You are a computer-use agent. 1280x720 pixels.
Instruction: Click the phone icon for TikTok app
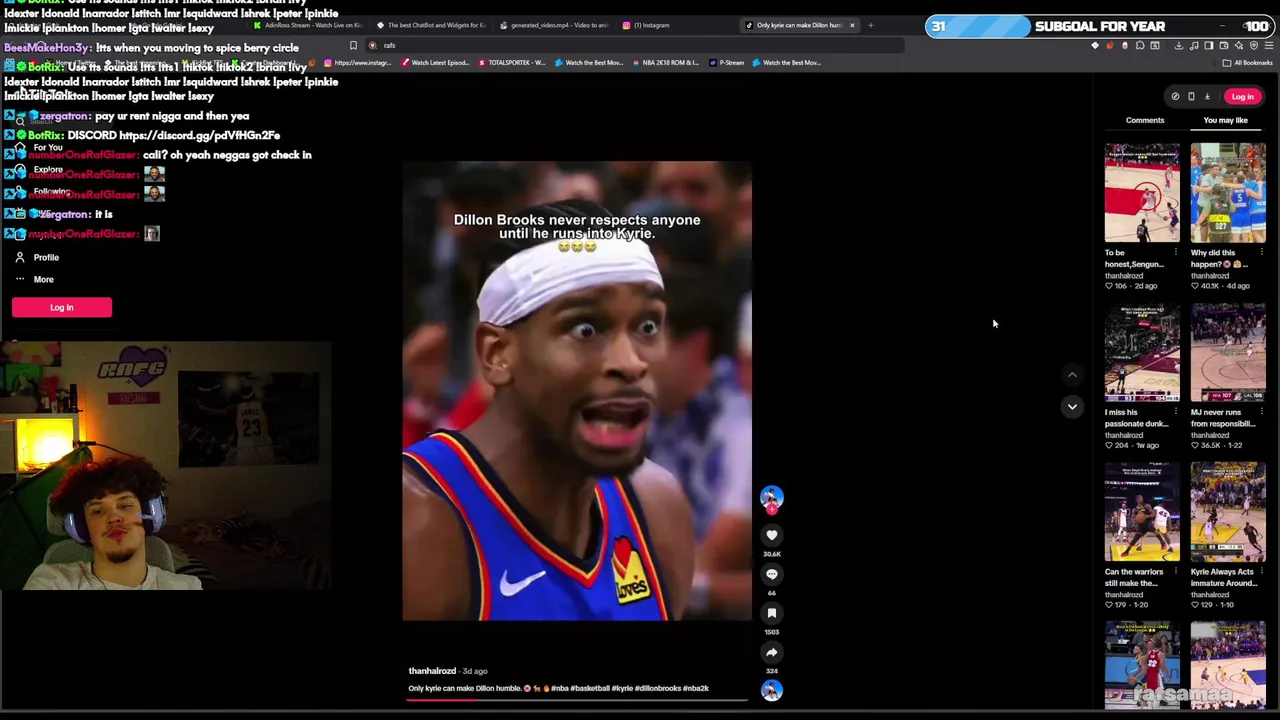click(x=1191, y=97)
